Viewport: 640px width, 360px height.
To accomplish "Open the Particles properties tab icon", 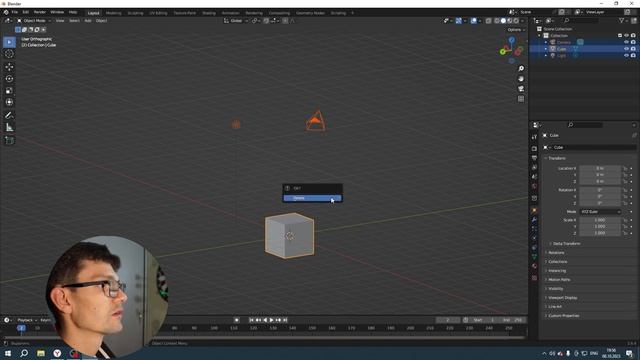I will point(534,229).
